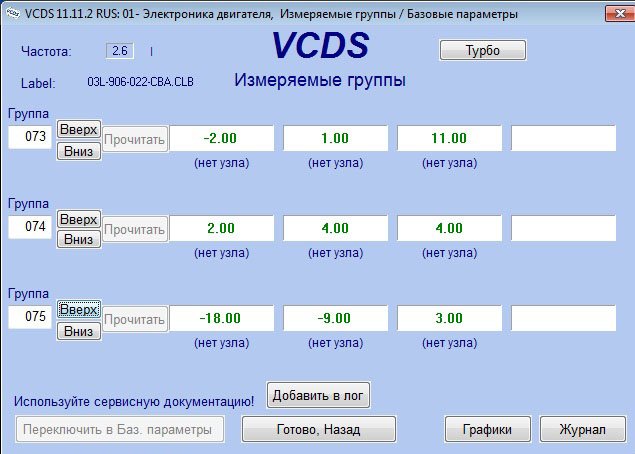This screenshot has height=454, width=635.
Task: Select the 11.00 value in group 073
Action: (450, 138)
